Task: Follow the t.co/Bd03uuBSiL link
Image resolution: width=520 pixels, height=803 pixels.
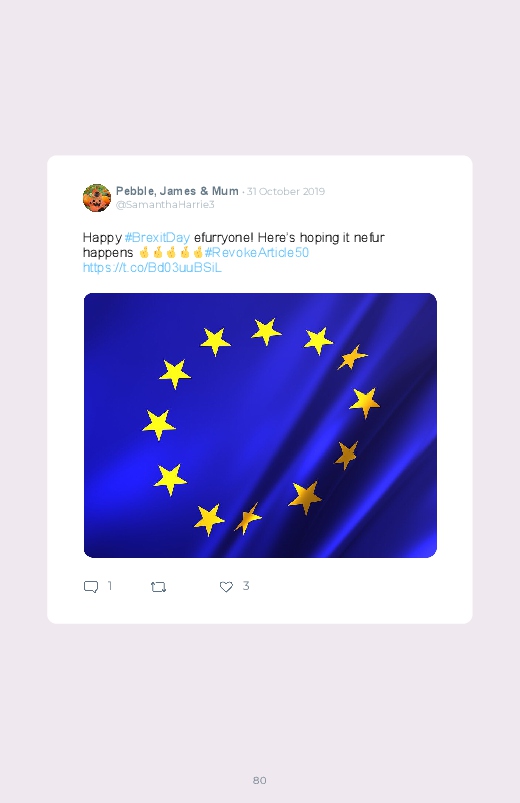Action: (x=152, y=268)
